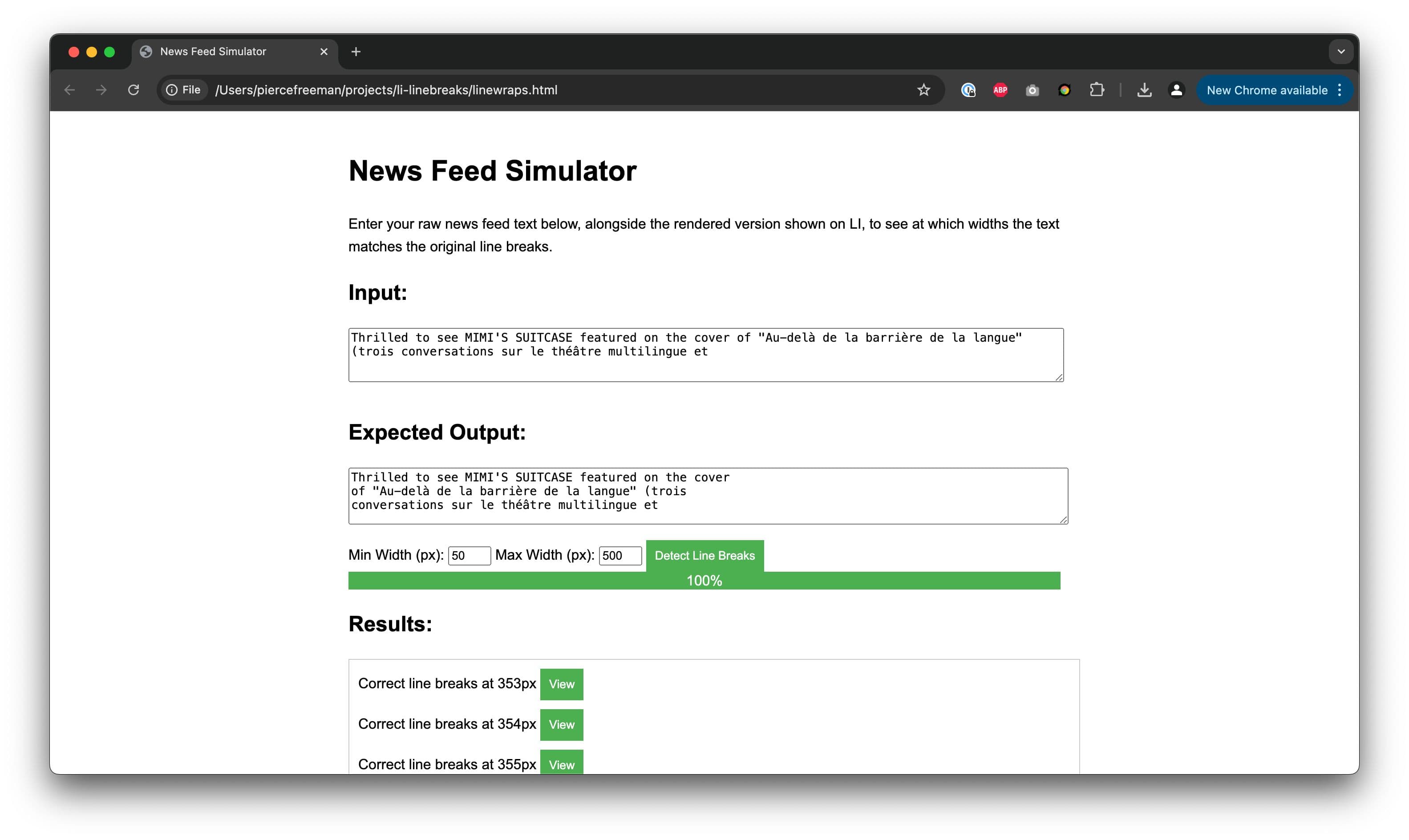
Task: Click the File site info chip
Action: click(183, 90)
